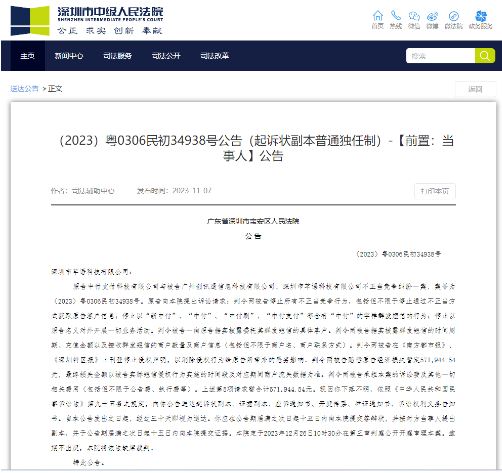Viewport: 502px width, 473px height.
Task: Open the 新闻中心 menu
Action: (69, 56)
